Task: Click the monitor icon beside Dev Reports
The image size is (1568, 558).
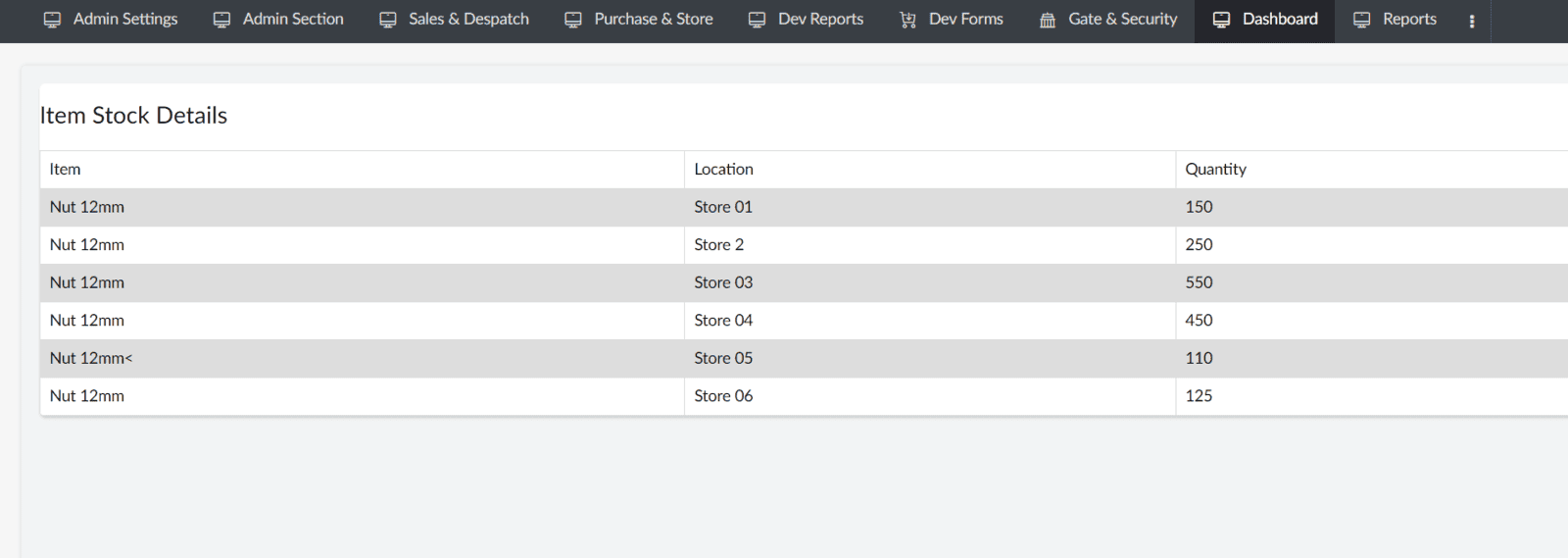Action: 757,20
